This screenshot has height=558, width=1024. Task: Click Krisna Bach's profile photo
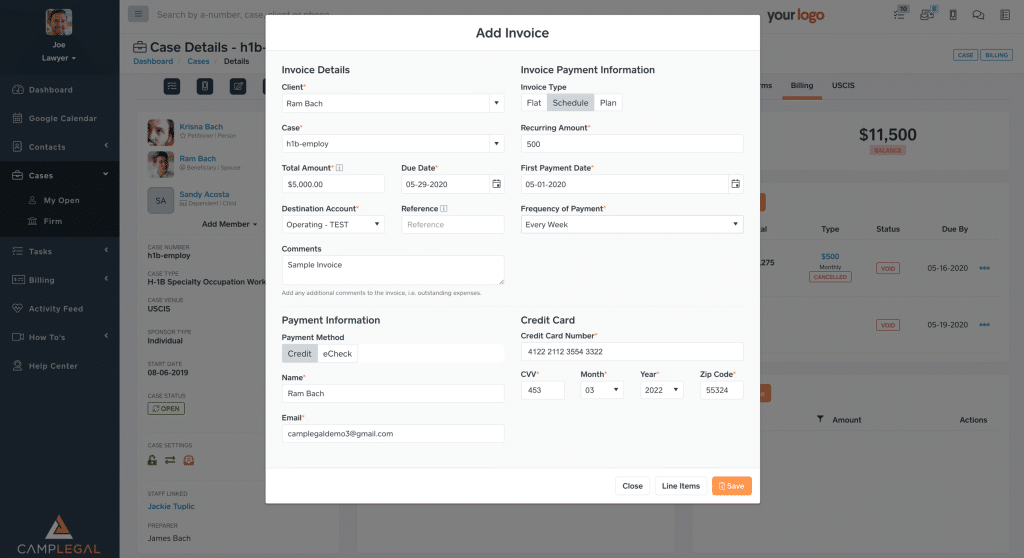[x=161, y=132]
